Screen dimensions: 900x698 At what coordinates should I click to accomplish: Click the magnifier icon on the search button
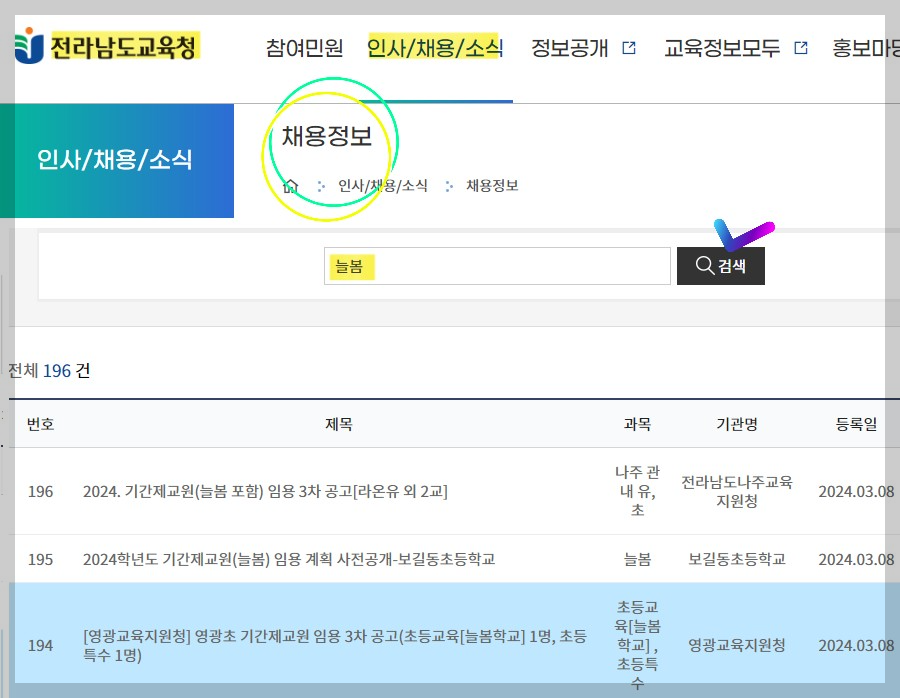[x=704, y=265]
